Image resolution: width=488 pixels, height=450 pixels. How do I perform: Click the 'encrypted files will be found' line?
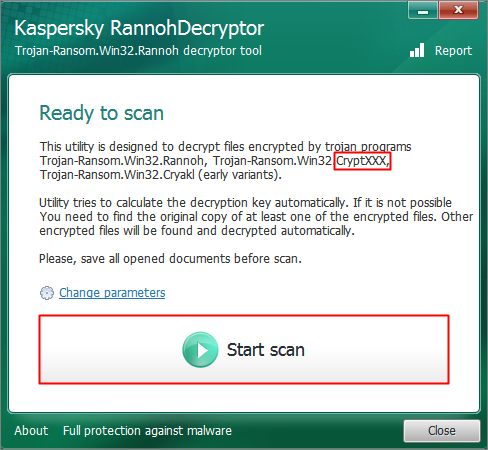tap(197, 231)
